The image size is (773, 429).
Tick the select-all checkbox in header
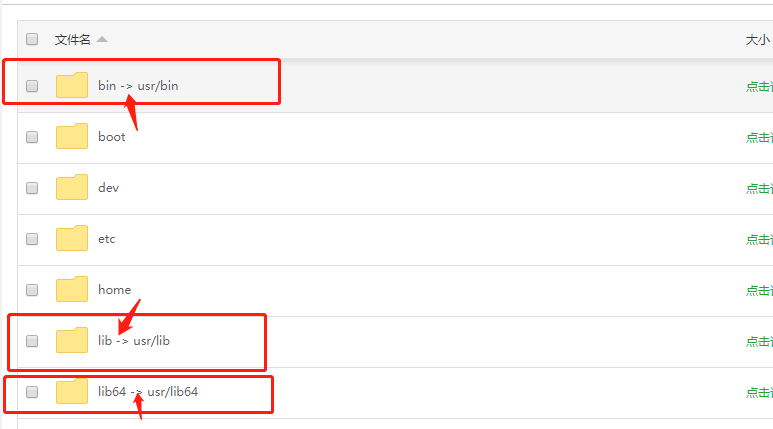coord(32,39)
